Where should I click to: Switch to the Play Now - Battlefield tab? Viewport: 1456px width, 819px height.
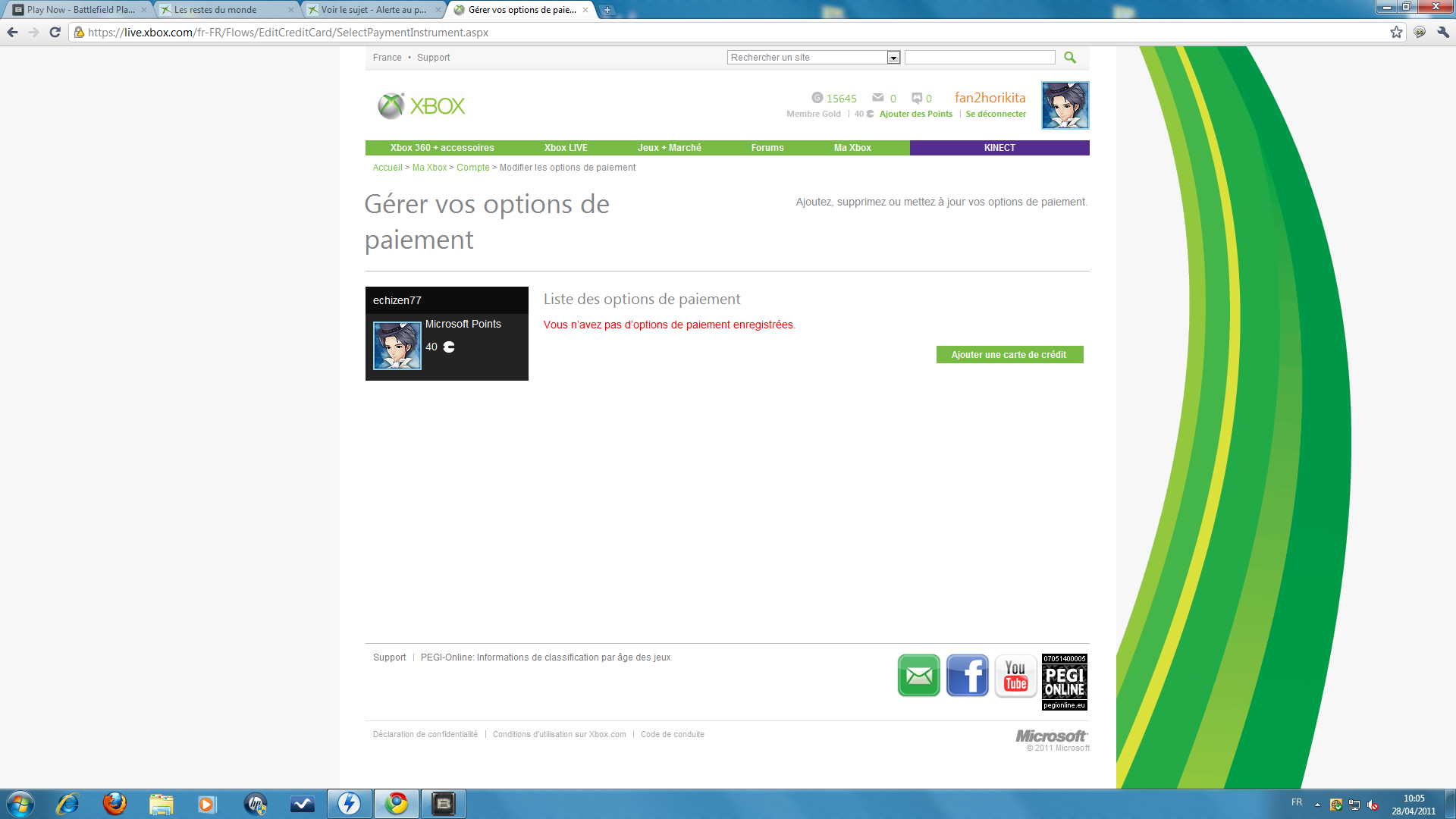tap(76, 11)
